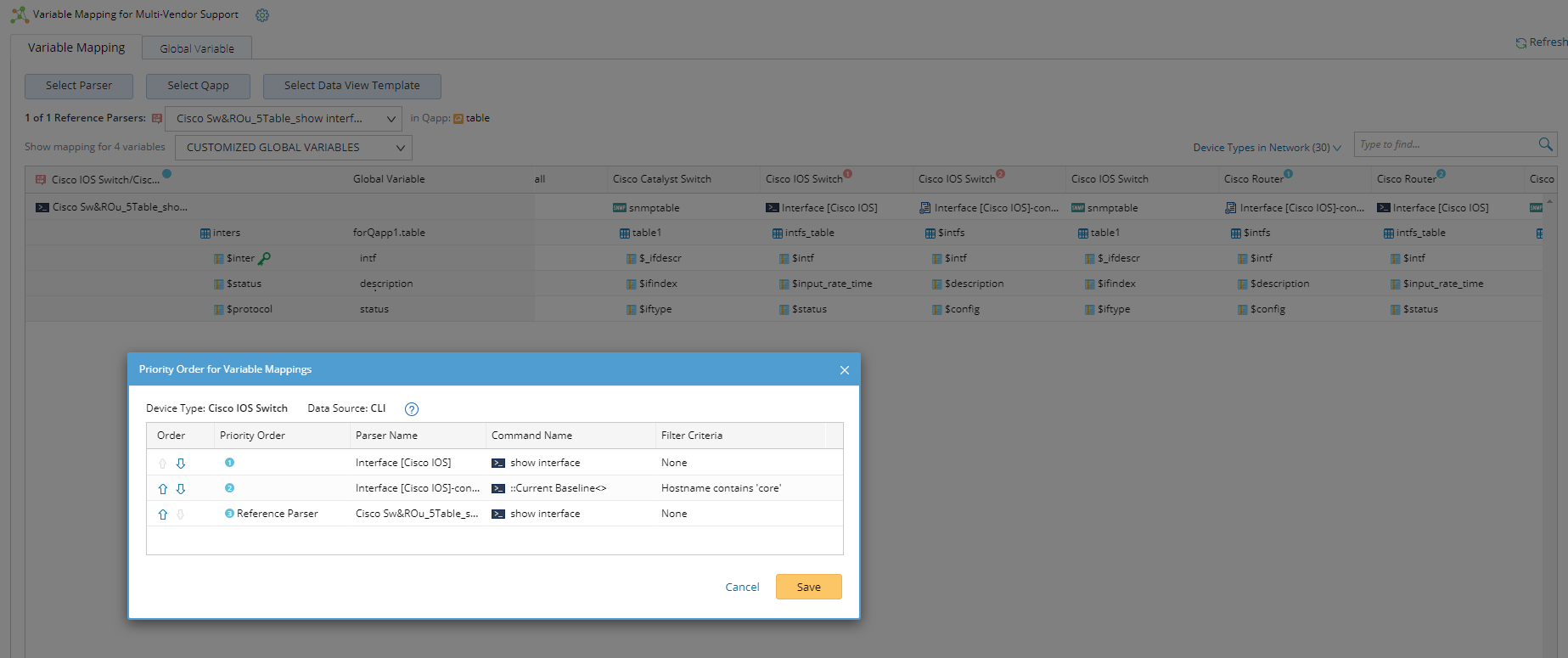1568x658 pixels.
Task: Click CLI icon in first show interface row
Action: (498, 464)
